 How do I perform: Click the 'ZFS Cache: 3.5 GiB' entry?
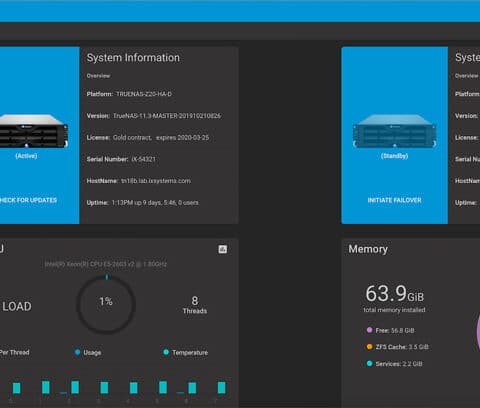(402, 347)
